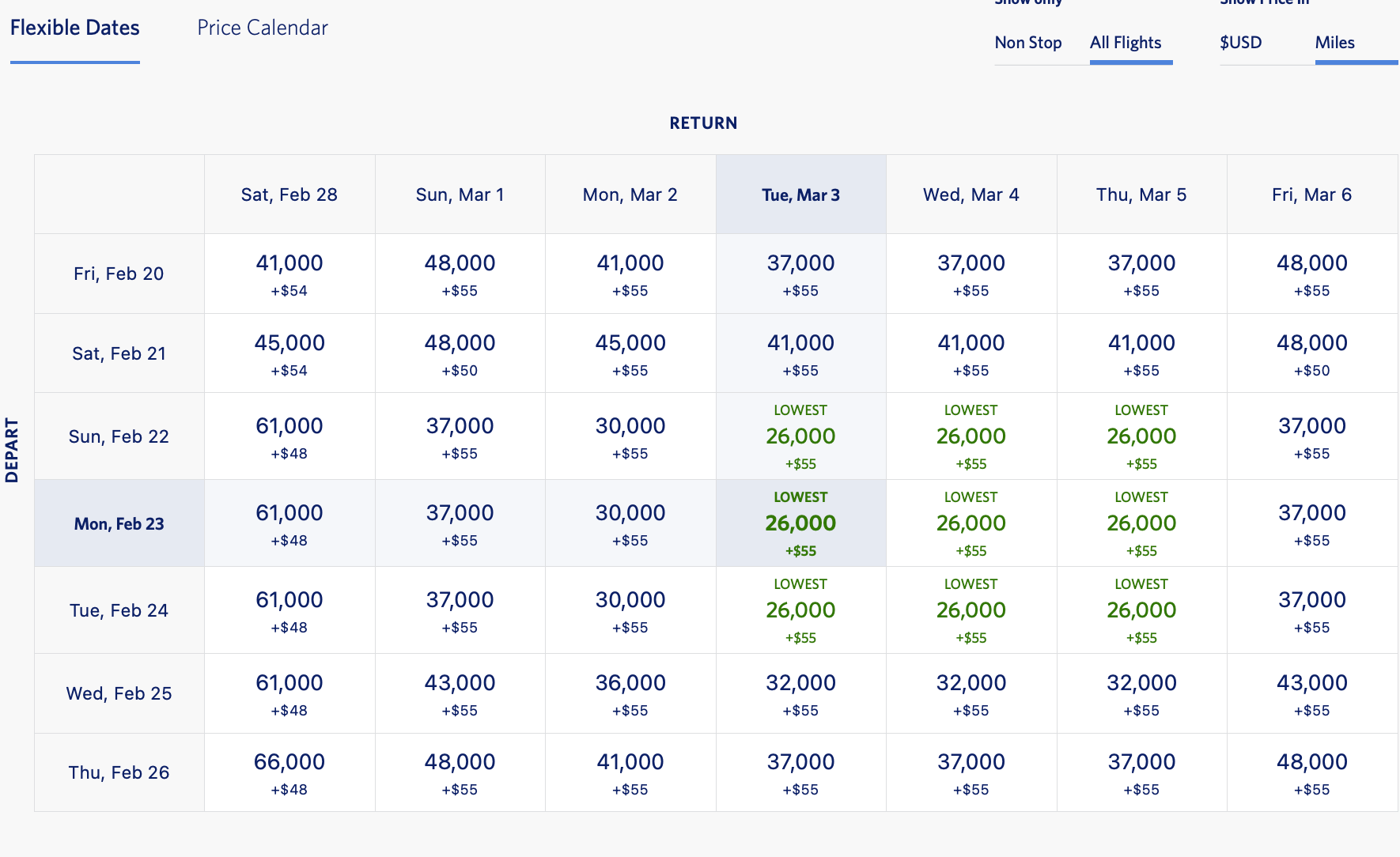
Task: Select the All Flights filter
Action: coord(1125,43)
